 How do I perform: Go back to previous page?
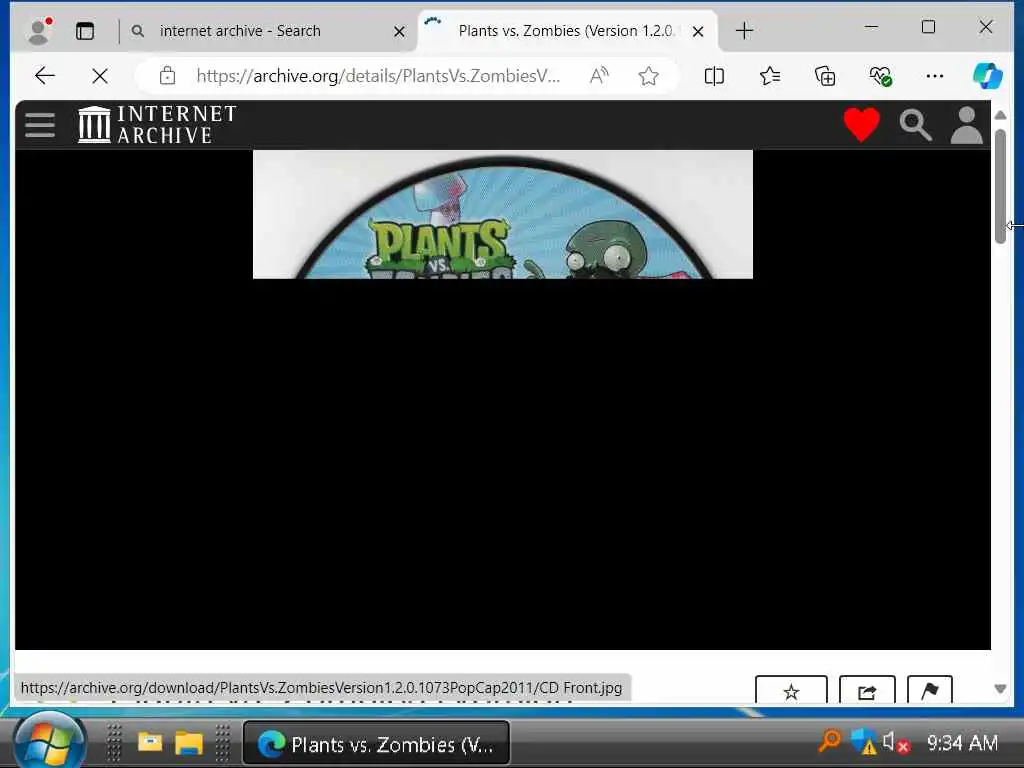pyautogui.click(x=44, y=76)
